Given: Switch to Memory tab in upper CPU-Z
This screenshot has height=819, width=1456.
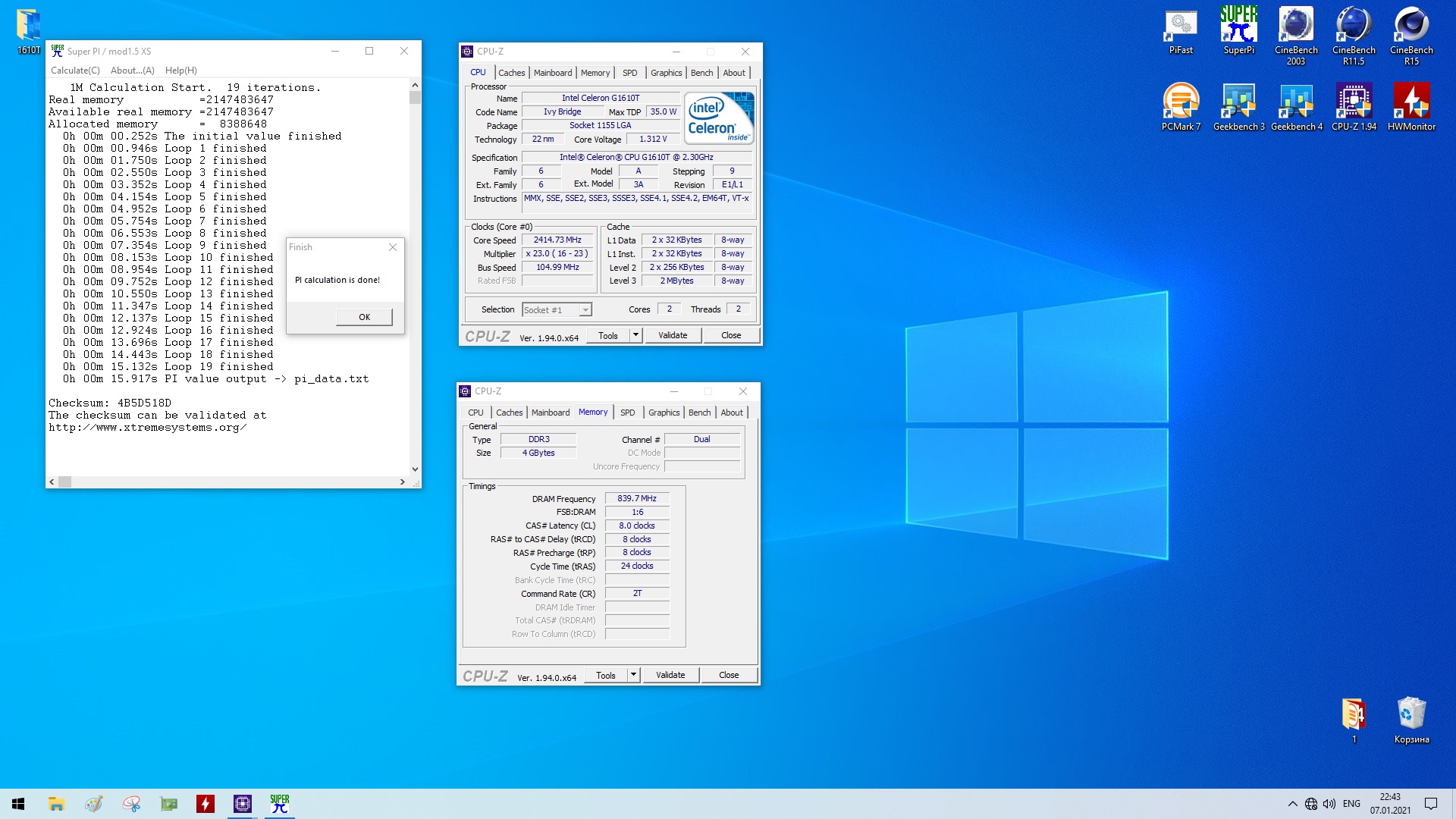Looking at the screenshot, I should 595,73.
